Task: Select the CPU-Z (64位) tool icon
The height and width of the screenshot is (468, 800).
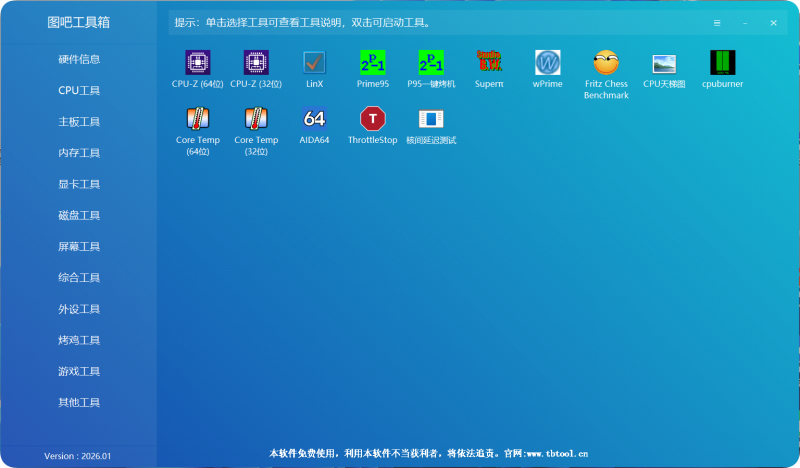Action: (197, 63)
